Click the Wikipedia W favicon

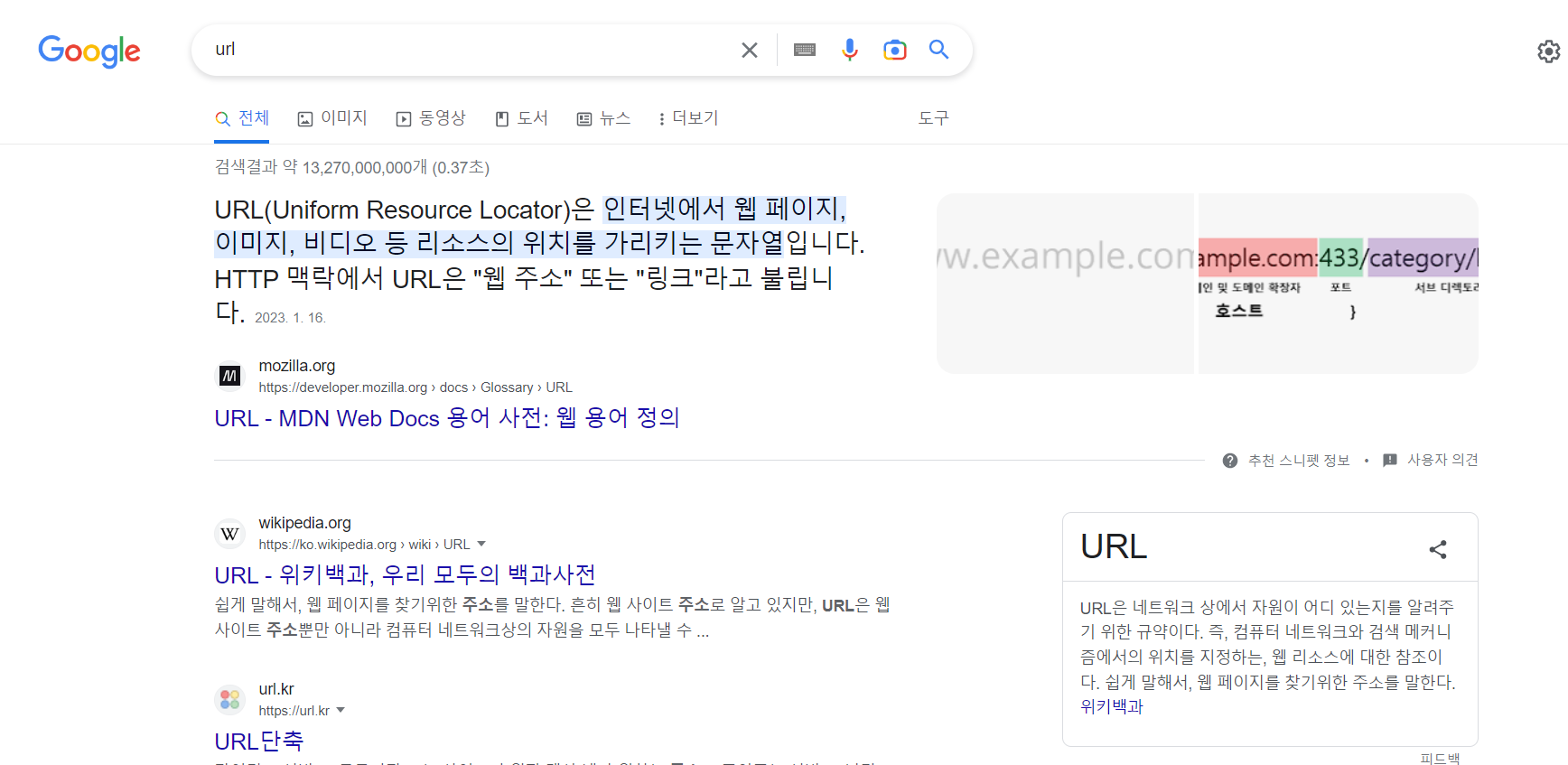coord(229,534)
